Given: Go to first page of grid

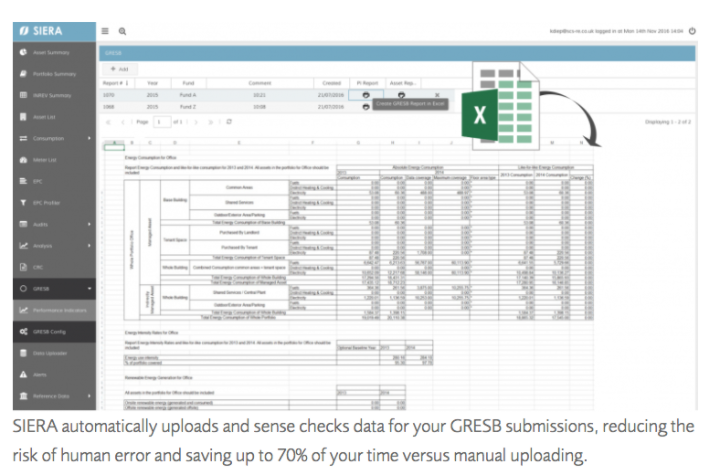Looking at the screenshot, I should pyautogui.click(x=108, y=122).
